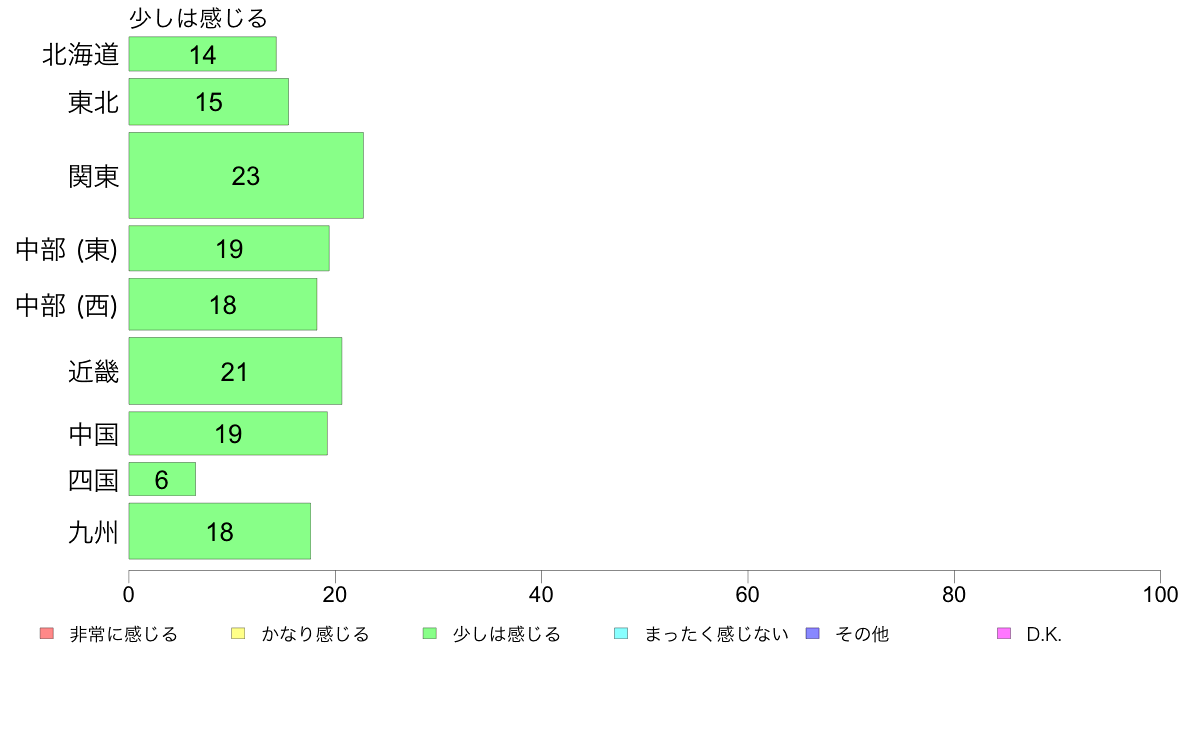The width and height of the screenshot is (1188, 736).
Task: Click the 北海道 bar showing 14
Action: pos(202,54)
